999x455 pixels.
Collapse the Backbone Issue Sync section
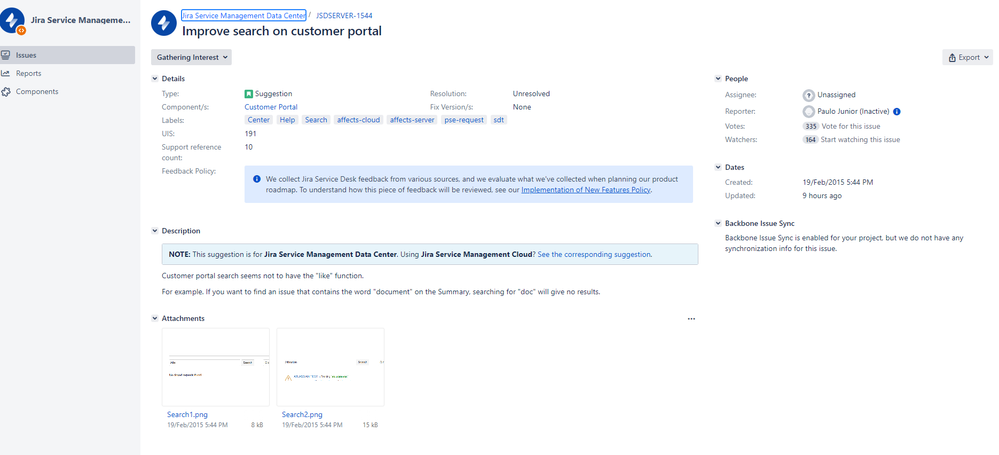pyautogui.click(x=718, y=224)
